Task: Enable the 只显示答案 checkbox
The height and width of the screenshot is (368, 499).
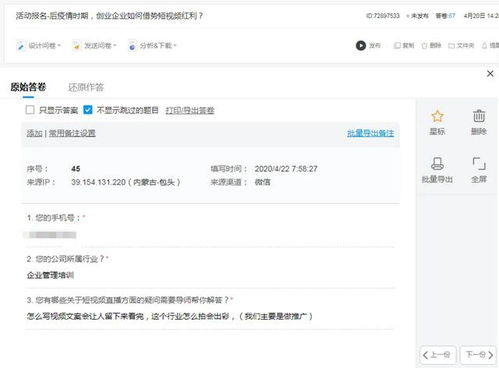Action: click(x=30, y=110)
